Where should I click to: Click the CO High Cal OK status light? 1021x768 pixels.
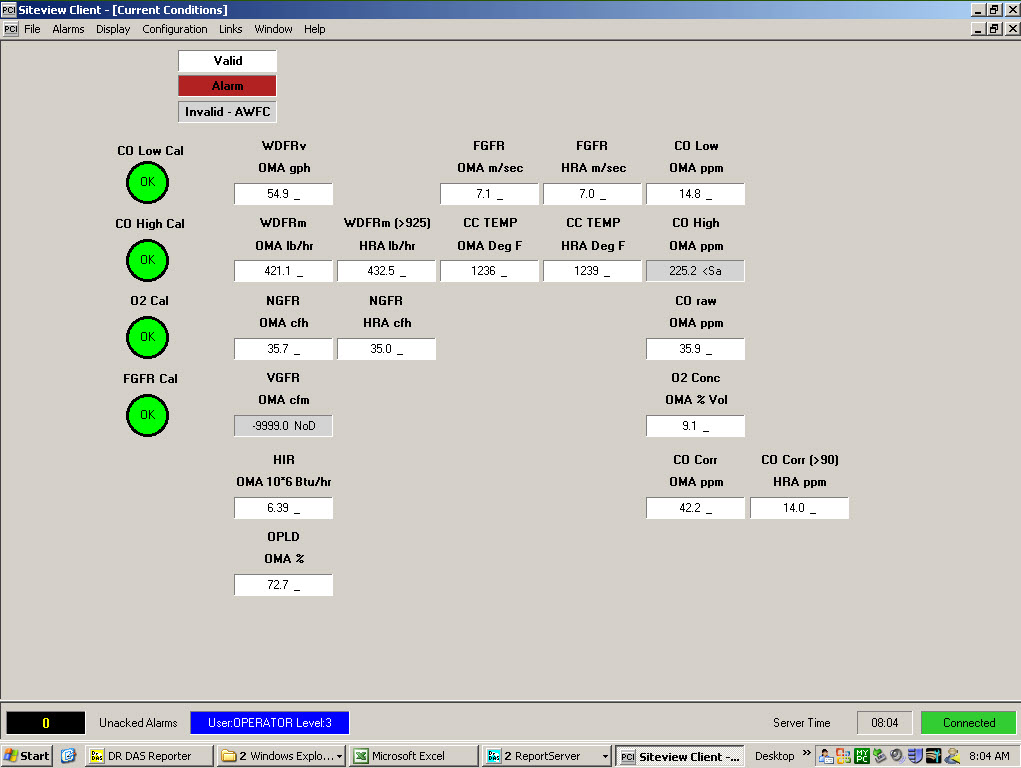147,260
